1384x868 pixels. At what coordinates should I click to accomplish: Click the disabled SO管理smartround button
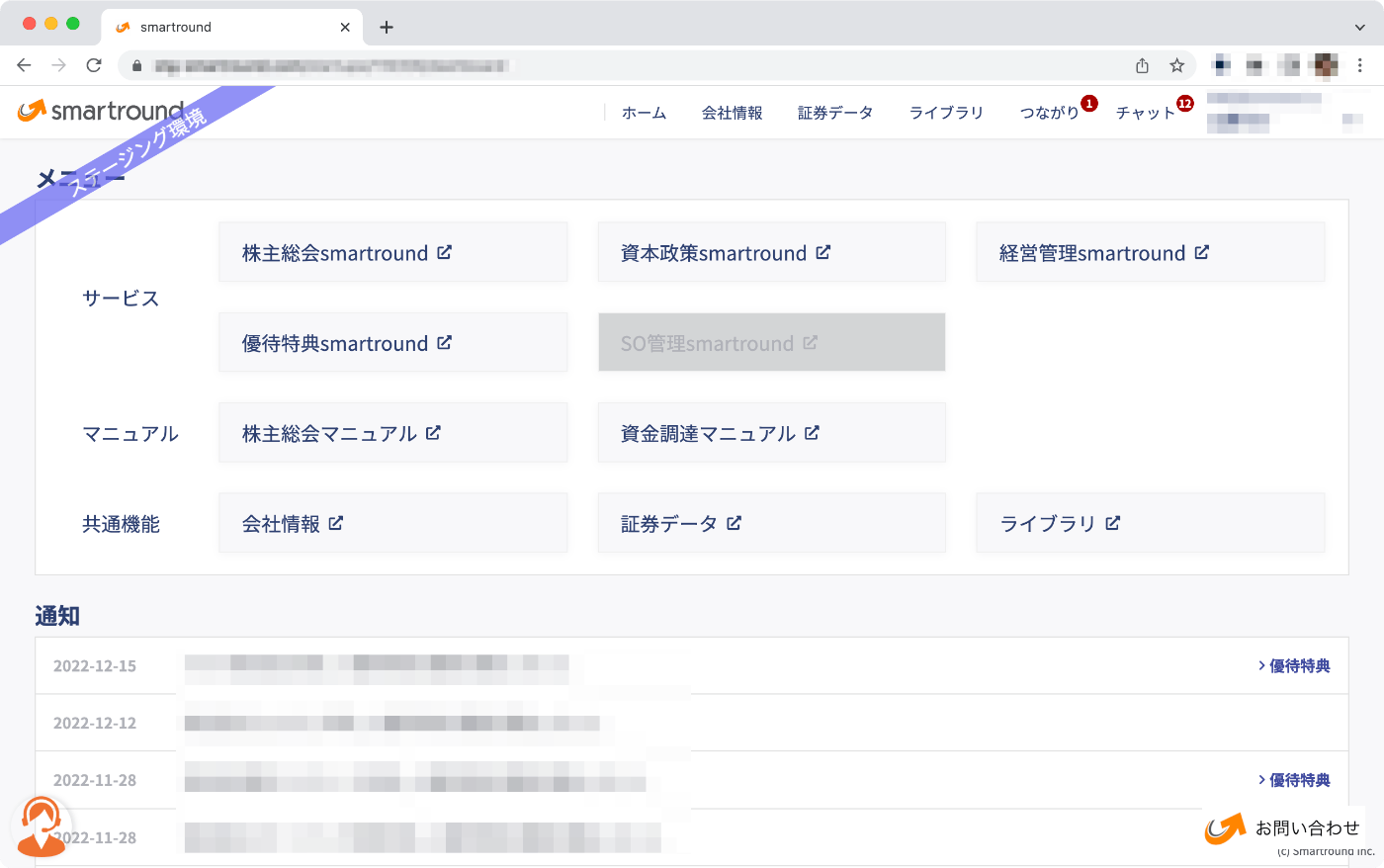click(772, 342)
